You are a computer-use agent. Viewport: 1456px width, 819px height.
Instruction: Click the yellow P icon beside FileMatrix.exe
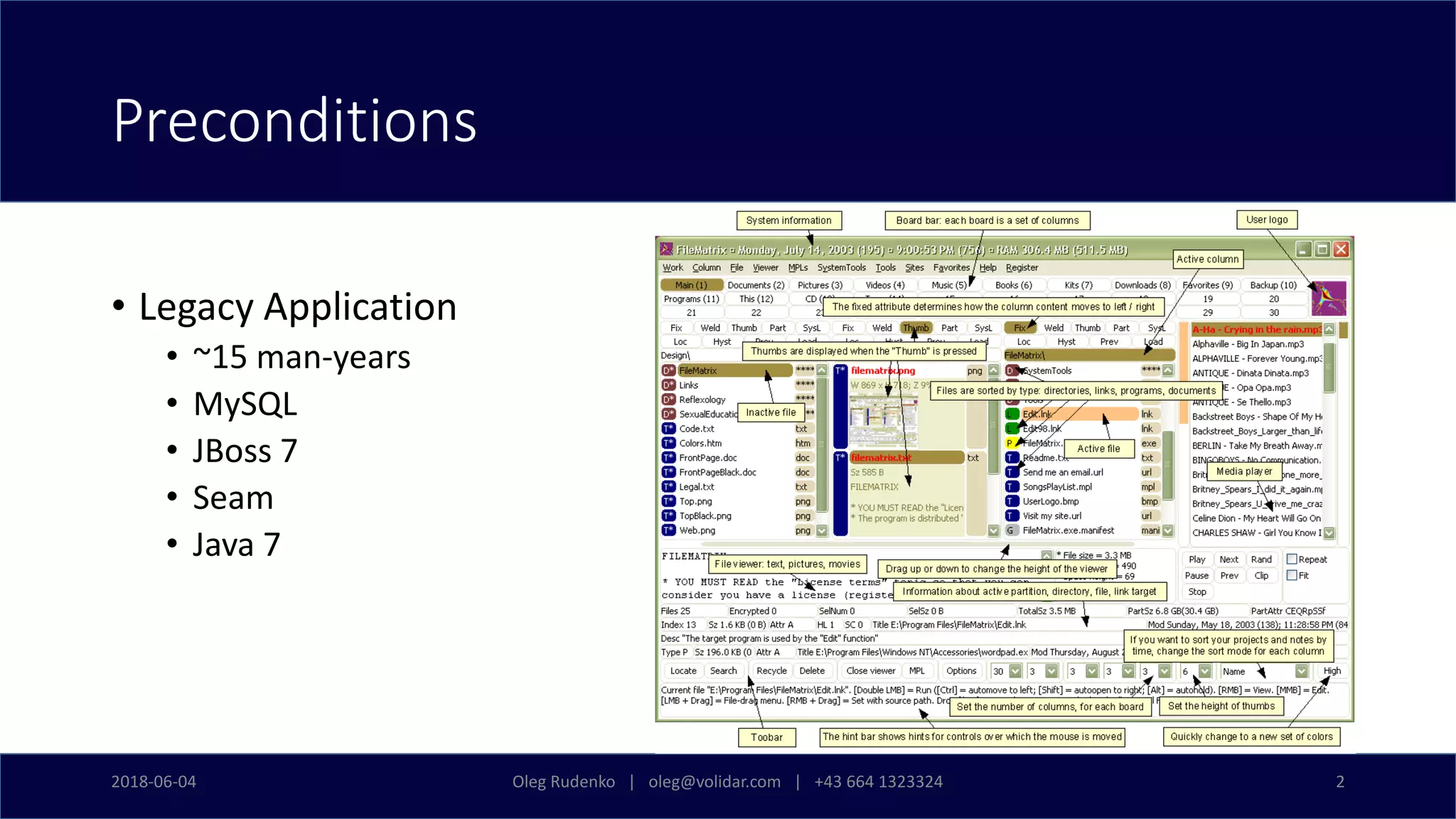coord(1011,444)
